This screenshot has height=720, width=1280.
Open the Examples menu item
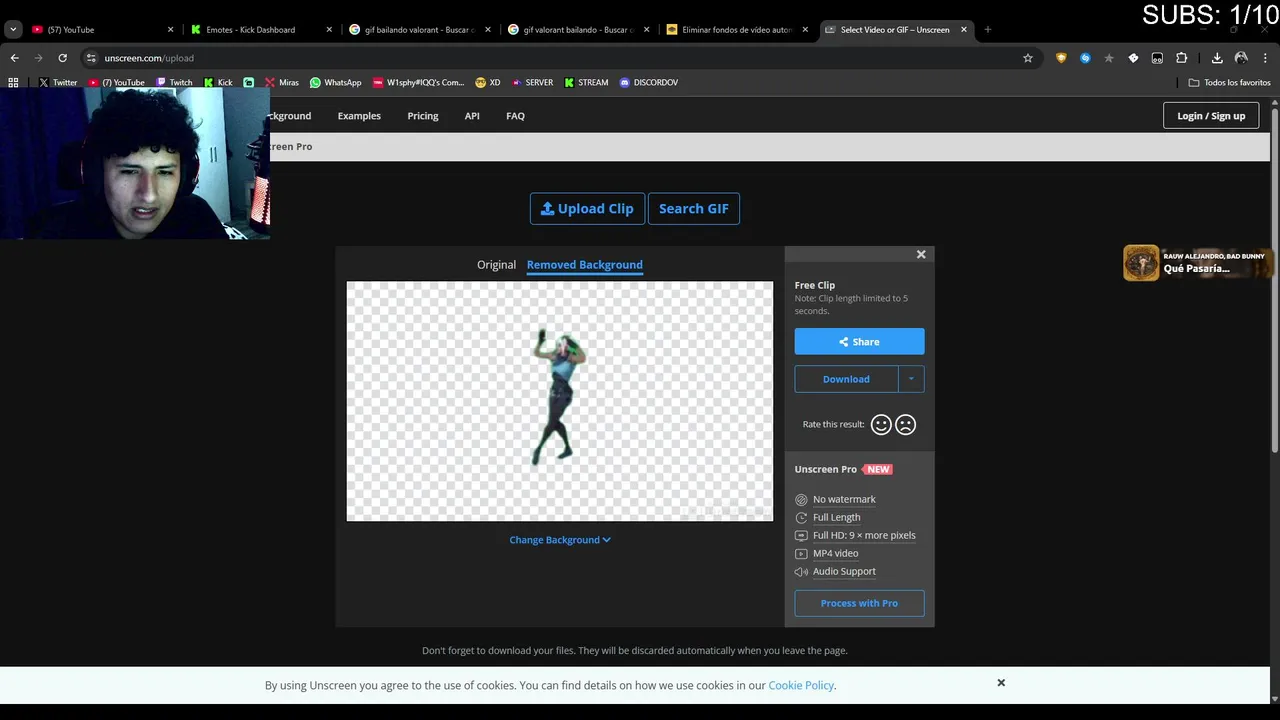pos(359,116)
